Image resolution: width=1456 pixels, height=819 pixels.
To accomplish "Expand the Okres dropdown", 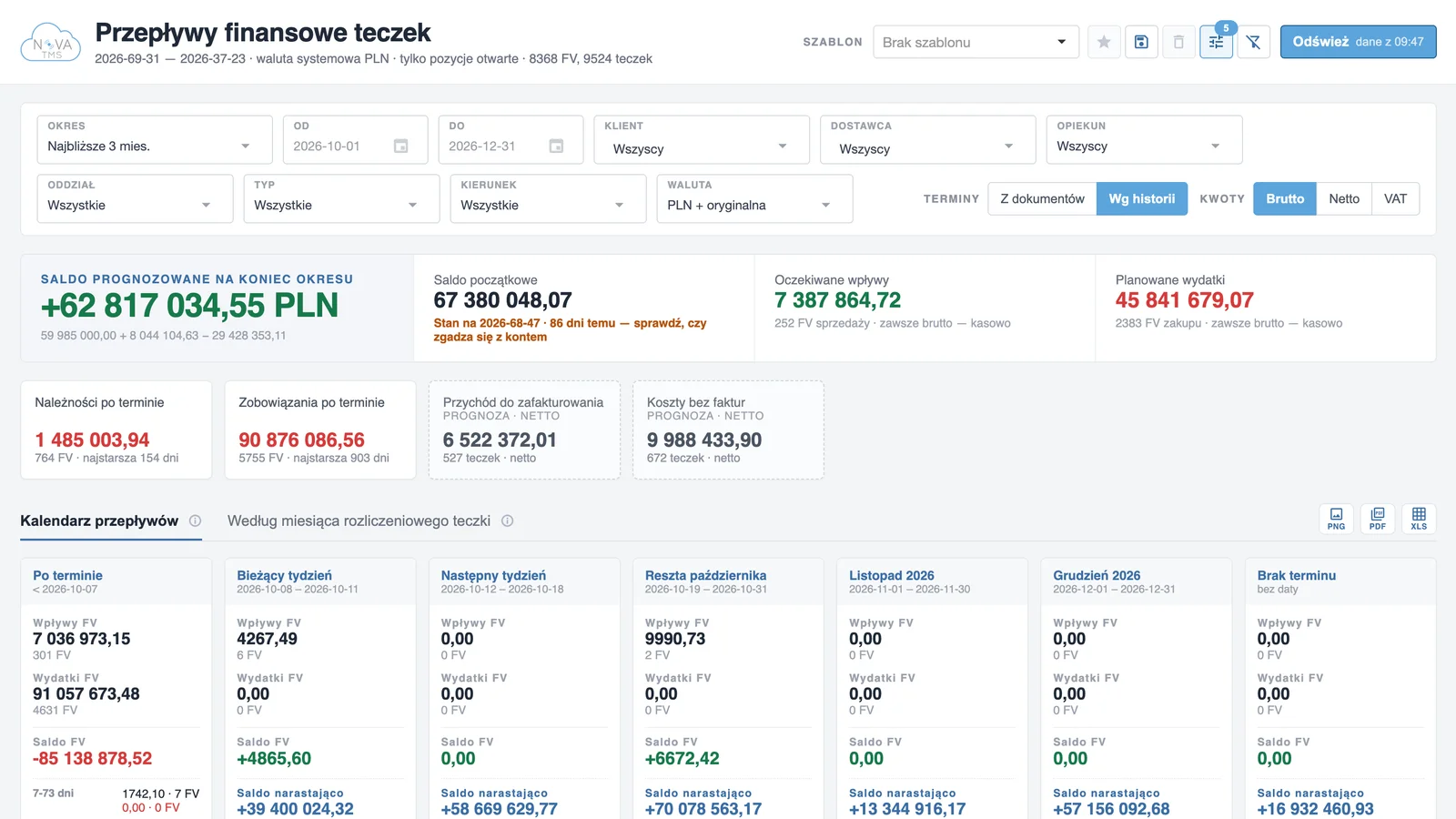I will [154, 139].
